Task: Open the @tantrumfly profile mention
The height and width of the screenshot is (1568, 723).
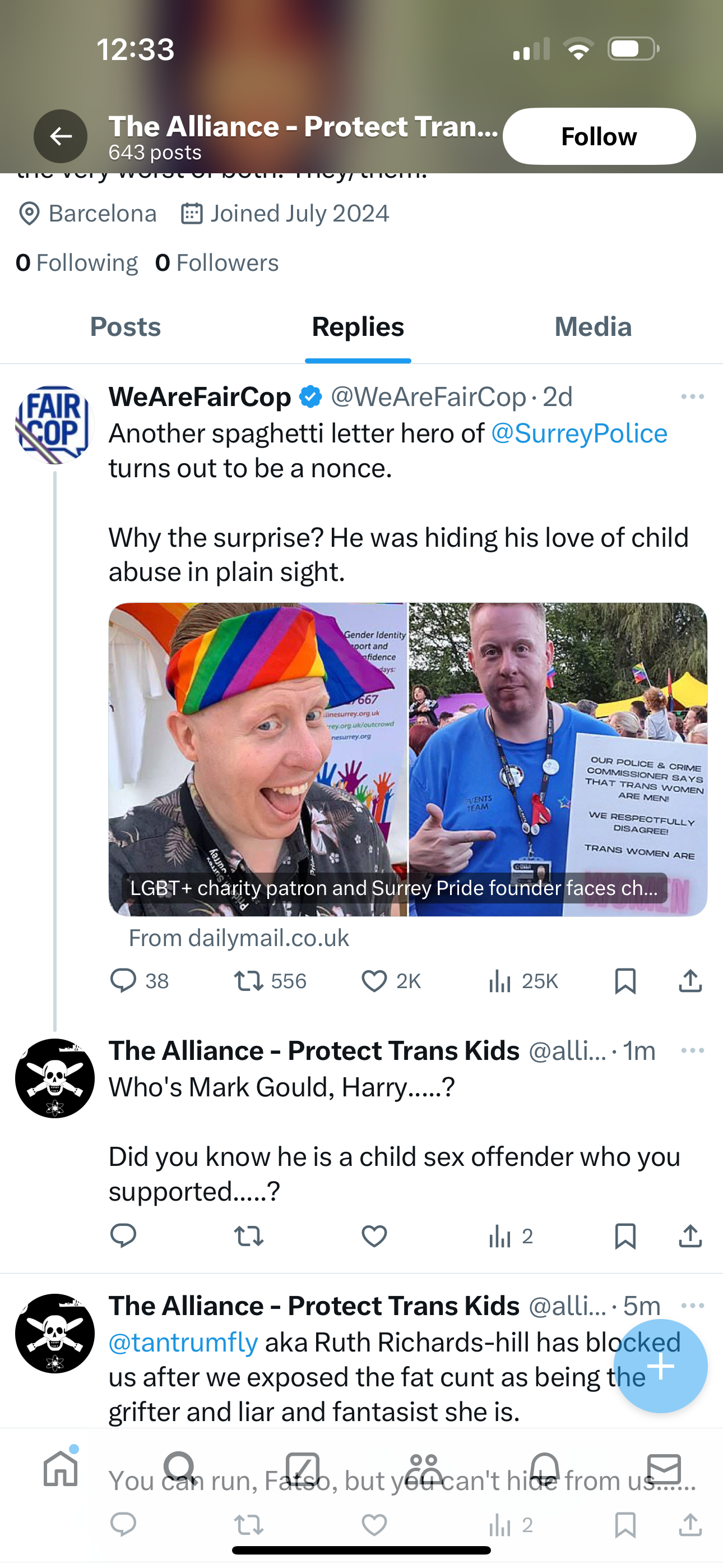Action: (183, 1342)
